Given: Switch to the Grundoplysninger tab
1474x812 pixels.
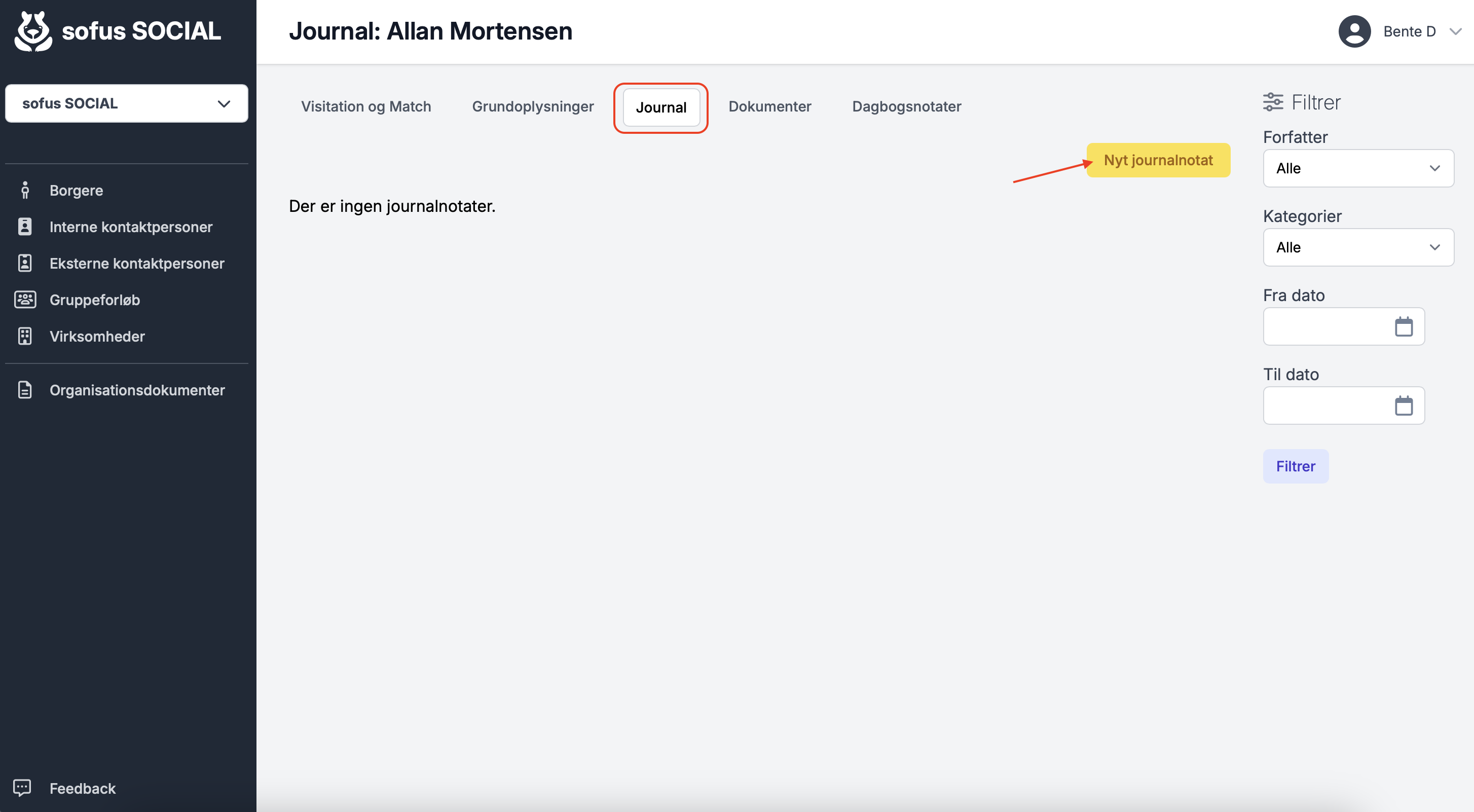Looking at the screenshot, I should [x=533, y=106].
